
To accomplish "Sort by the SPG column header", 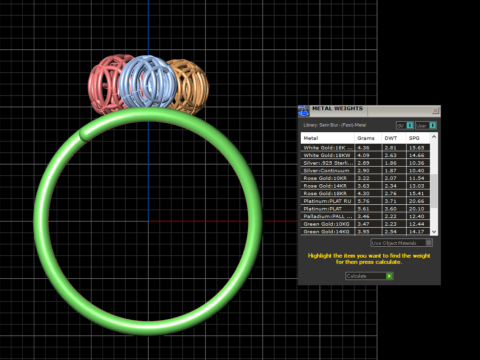I will point(418,138).
